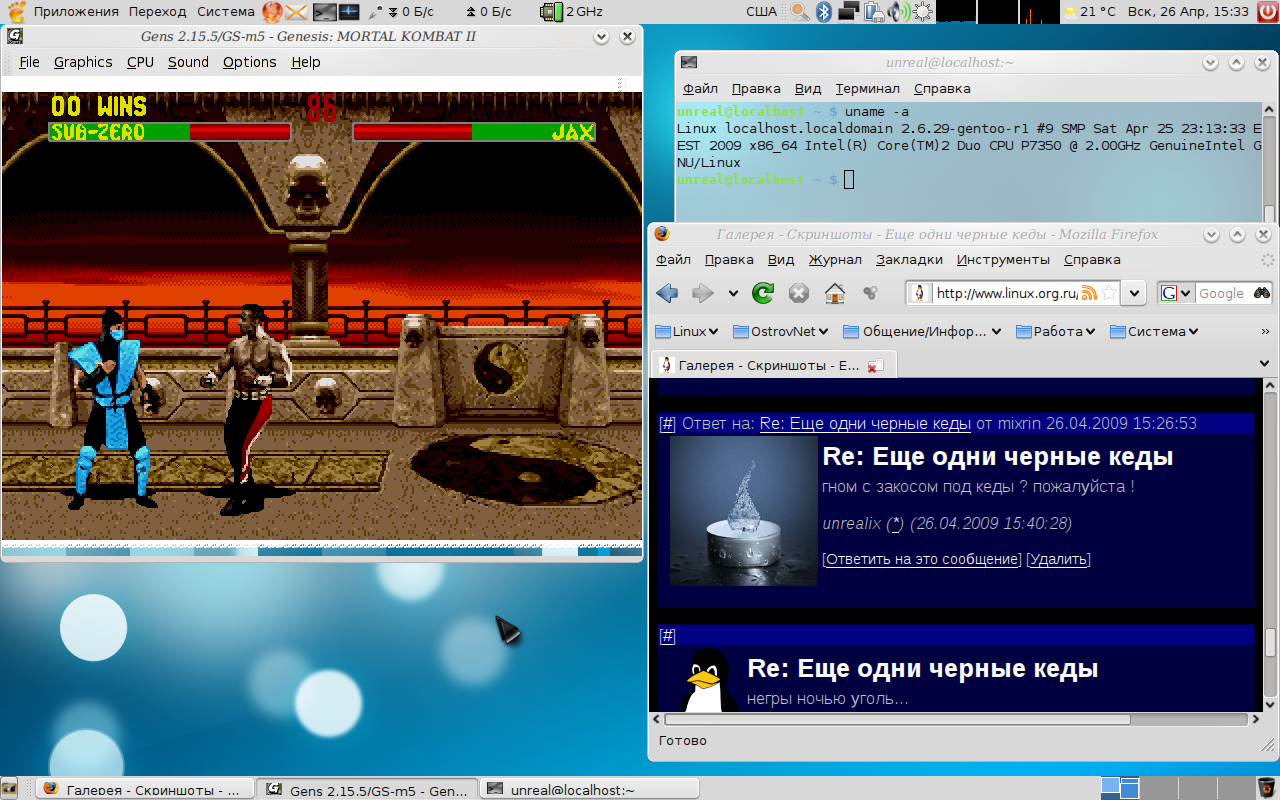Image resolution: width=1280 pixels, height=800 pixels.
Task: Bookmark this page with the star icon
Action: pos(1108,293)
